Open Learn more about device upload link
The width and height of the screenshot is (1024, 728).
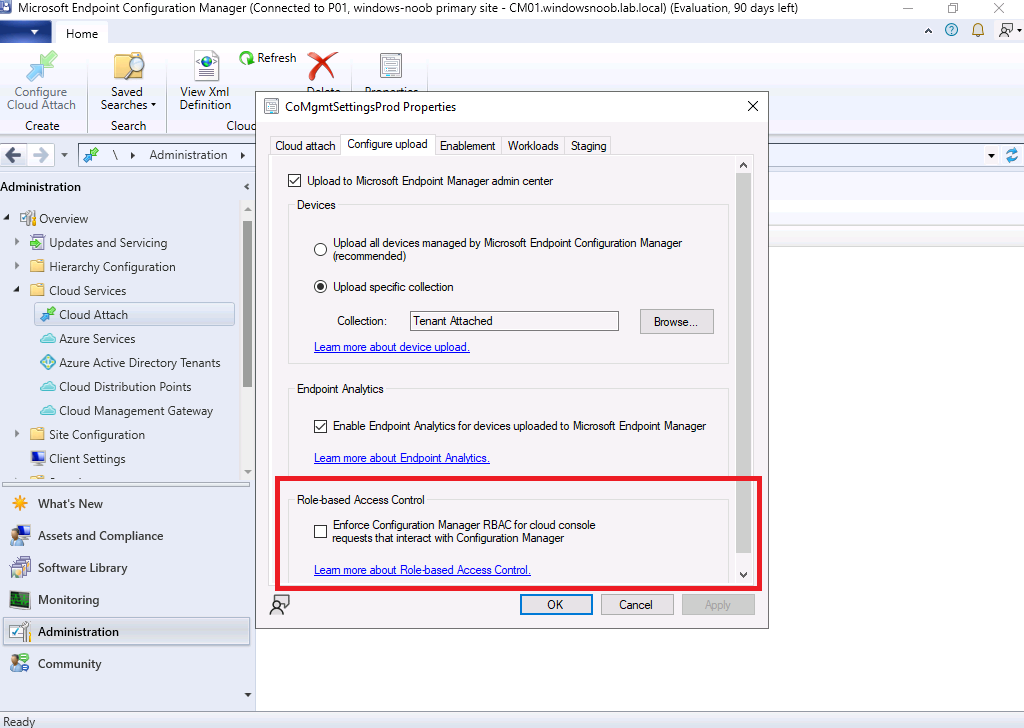click(x=392, y=347)
